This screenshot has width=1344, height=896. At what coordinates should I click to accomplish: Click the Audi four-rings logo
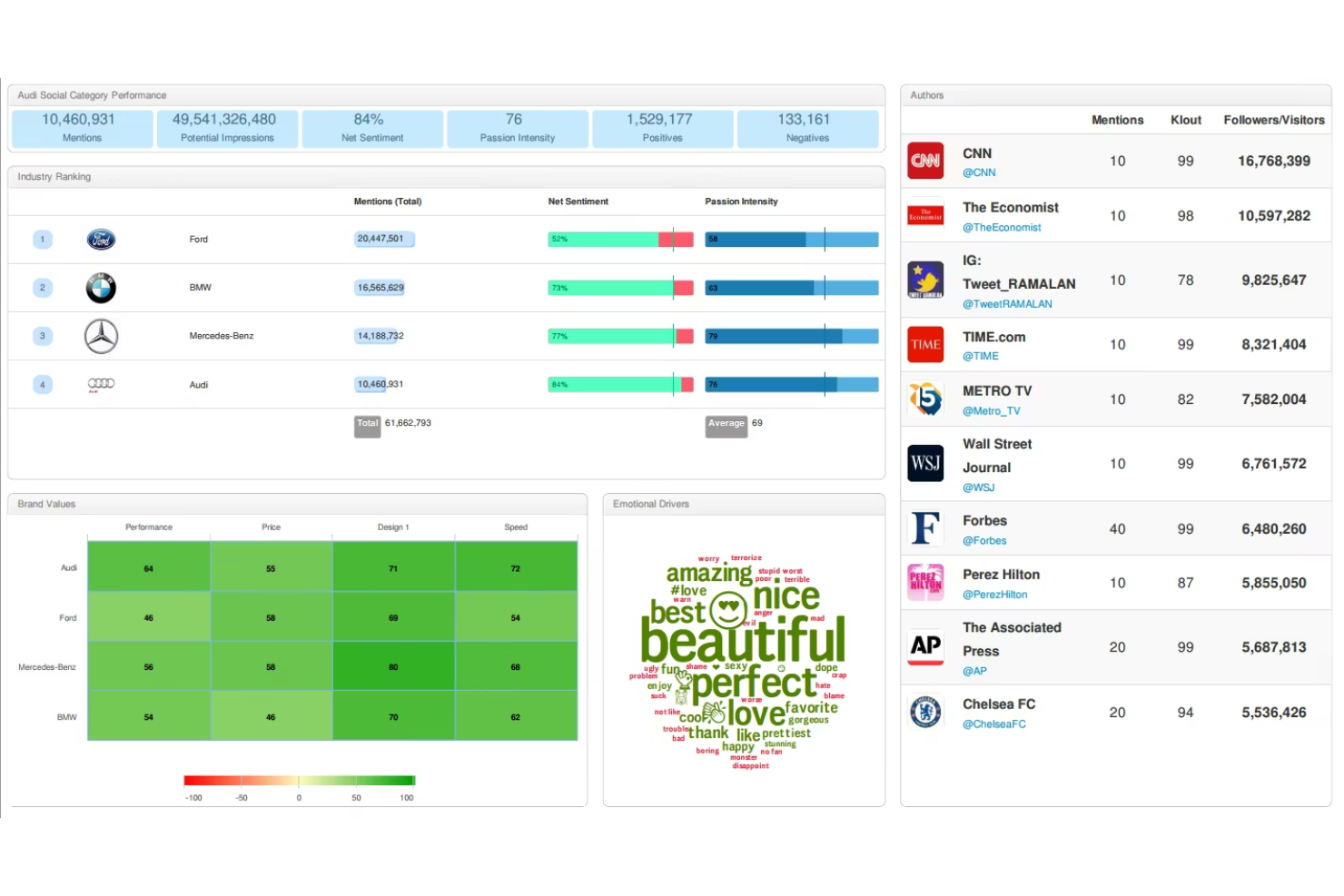click(x=101, y=384)
